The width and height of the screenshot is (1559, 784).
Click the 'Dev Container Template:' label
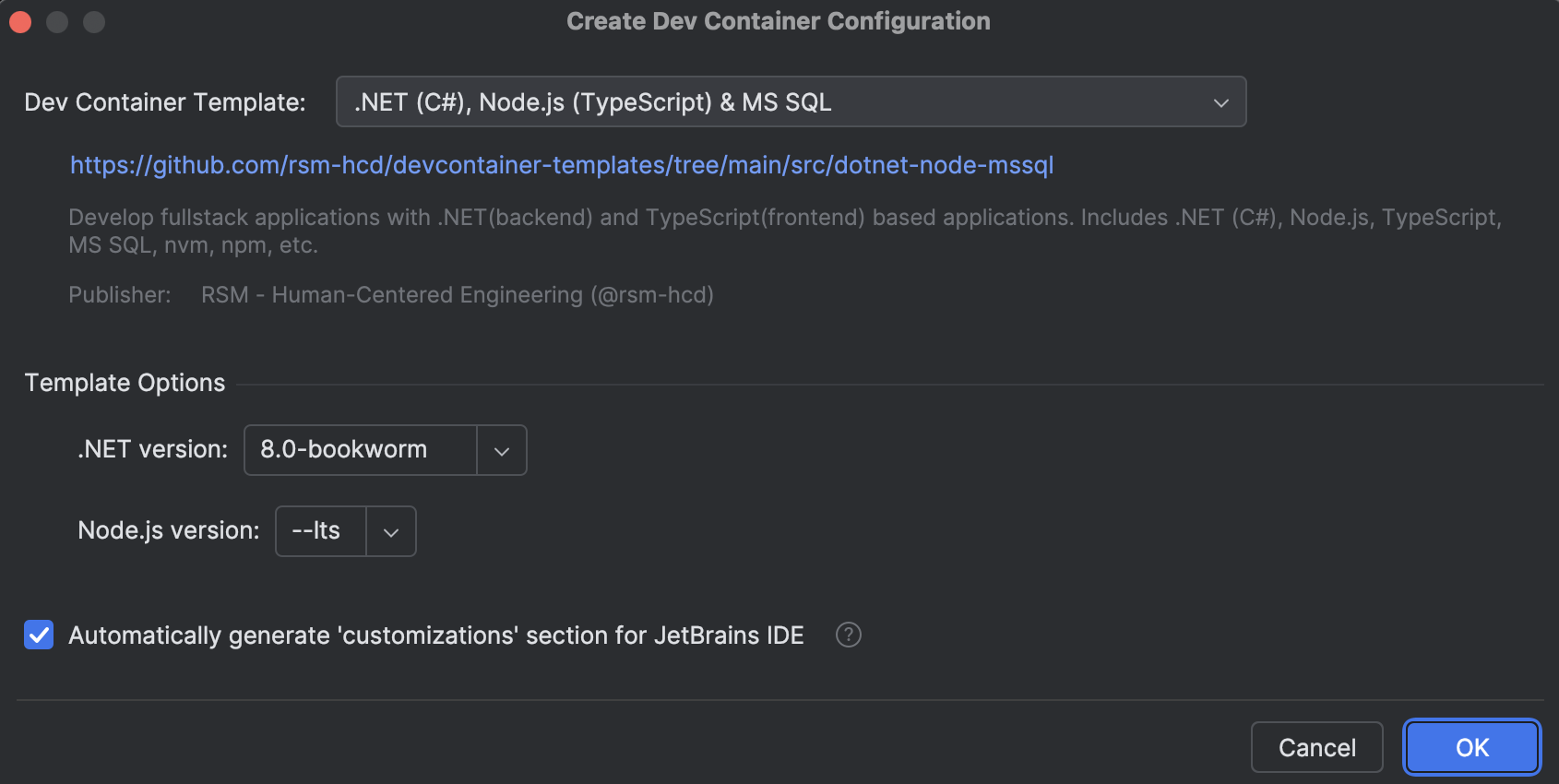click(164, 102)
